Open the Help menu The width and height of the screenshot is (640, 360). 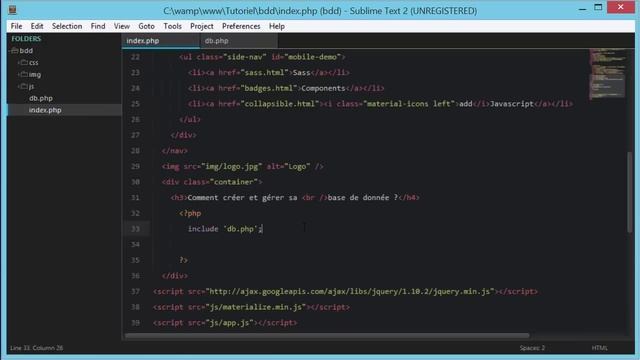[277, 26]
